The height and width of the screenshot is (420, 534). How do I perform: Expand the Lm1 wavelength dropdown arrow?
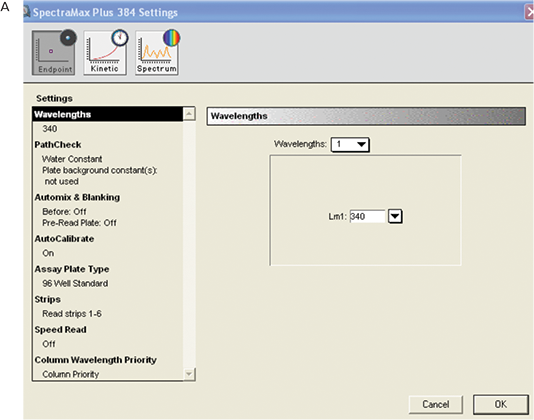point(395,216)
